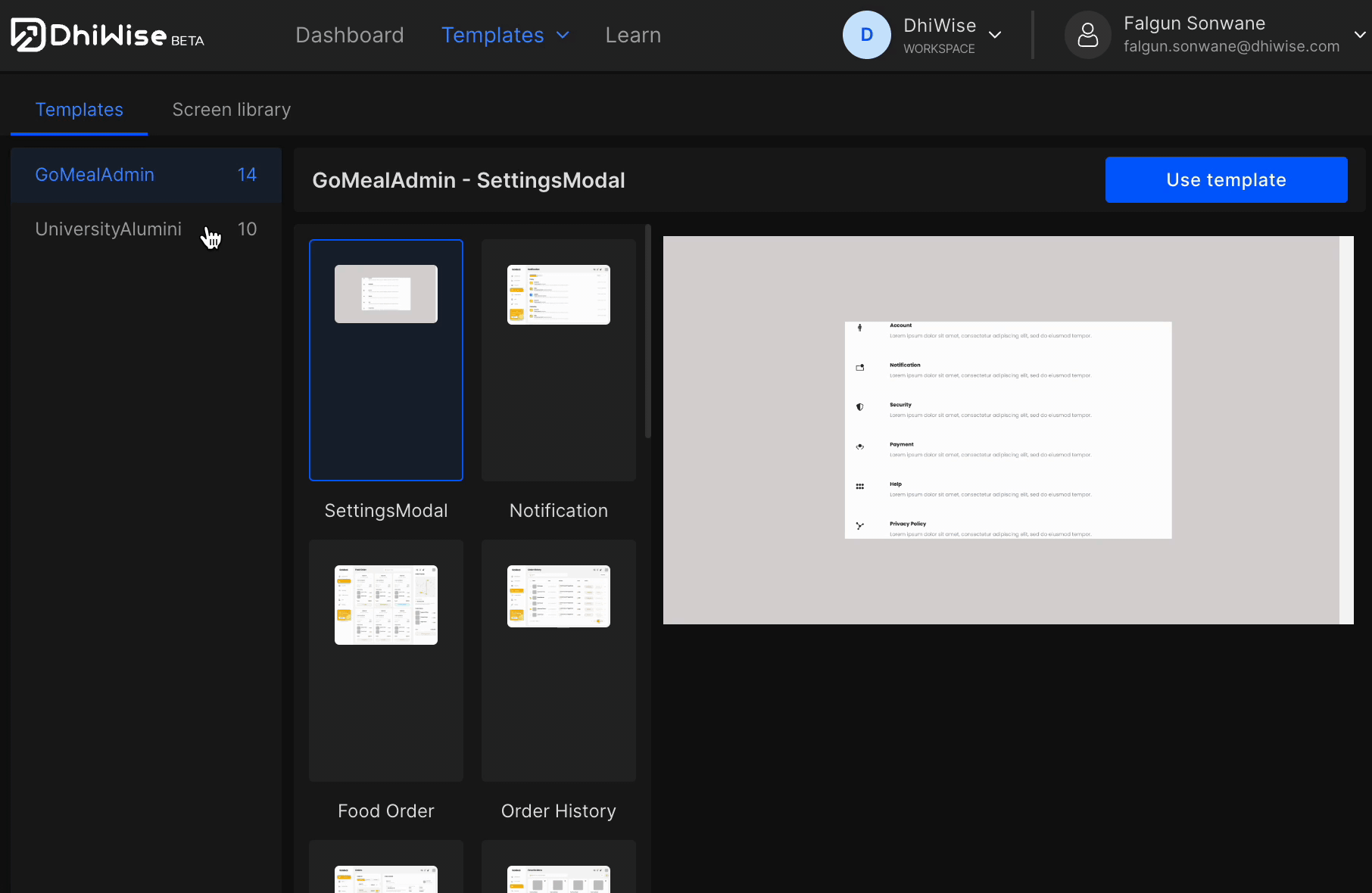Select the SettingsModal screen thumbnail

coord(386,360)
